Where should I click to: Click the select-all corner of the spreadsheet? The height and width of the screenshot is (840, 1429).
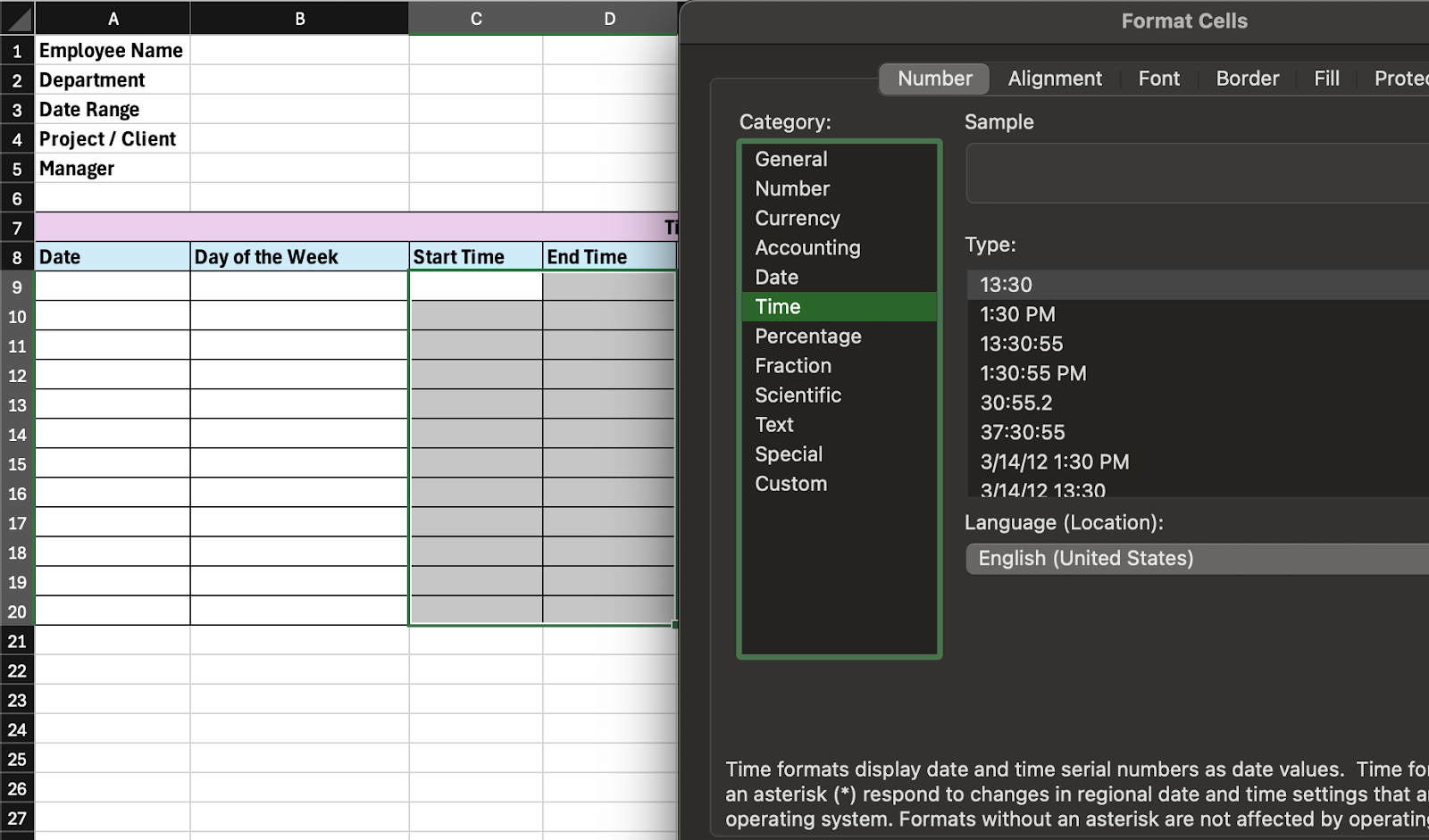pos(17,17)
